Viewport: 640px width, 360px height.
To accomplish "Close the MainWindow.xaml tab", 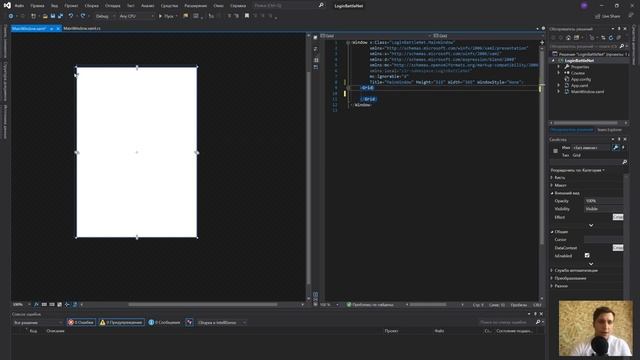I will pyautogui.click(x=58, y=29).
